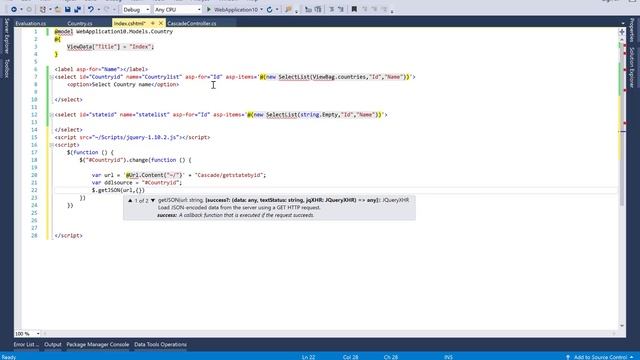The width and height of the screenshot is (640, 360).
Task: Open the 100 % zoom level dropdown
Action: (27, 333)
